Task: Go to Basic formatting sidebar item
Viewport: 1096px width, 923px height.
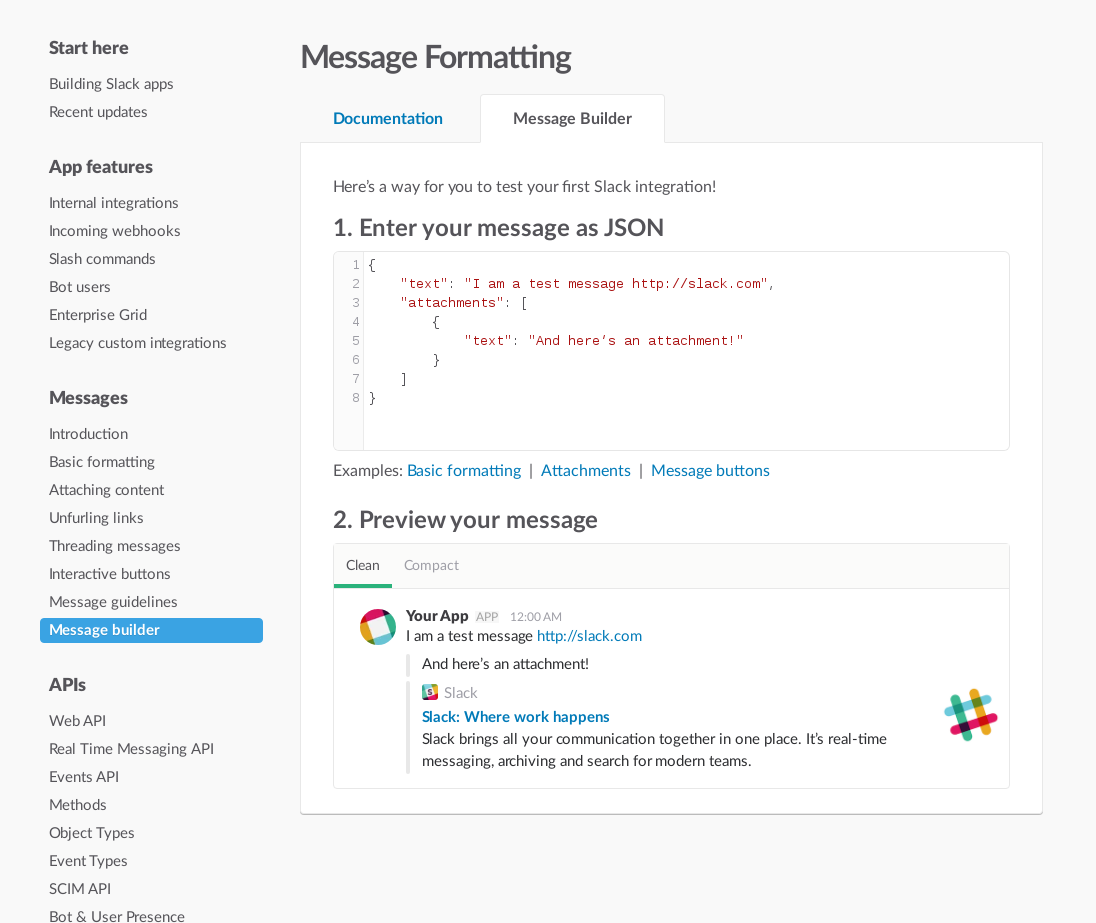Action: point(102,462)
